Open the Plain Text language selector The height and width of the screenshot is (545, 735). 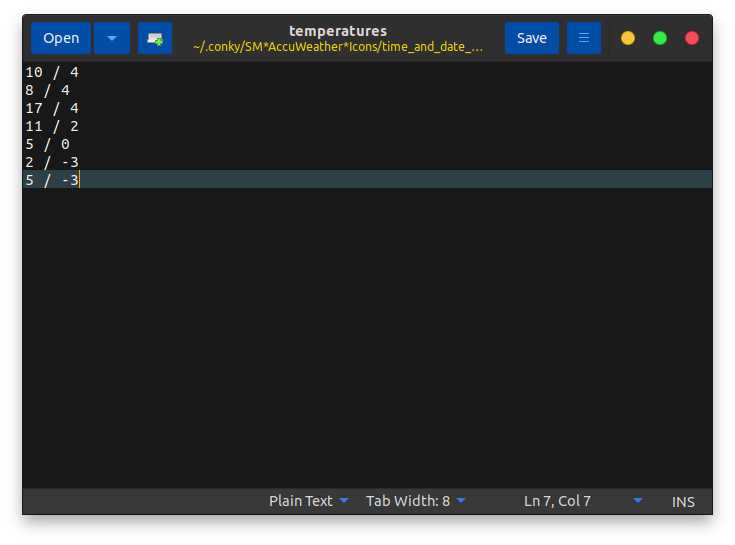(308, 501)
